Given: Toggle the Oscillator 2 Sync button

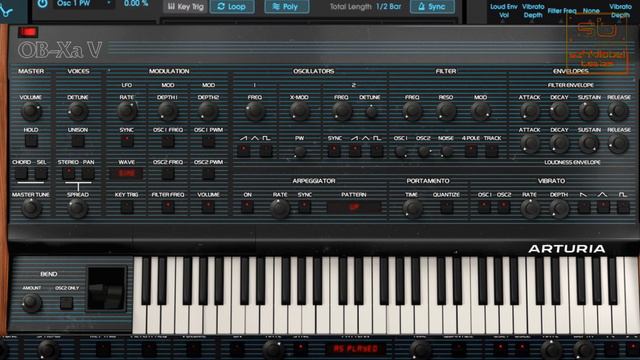Looking at the screenshot, I should pos(334,151).
